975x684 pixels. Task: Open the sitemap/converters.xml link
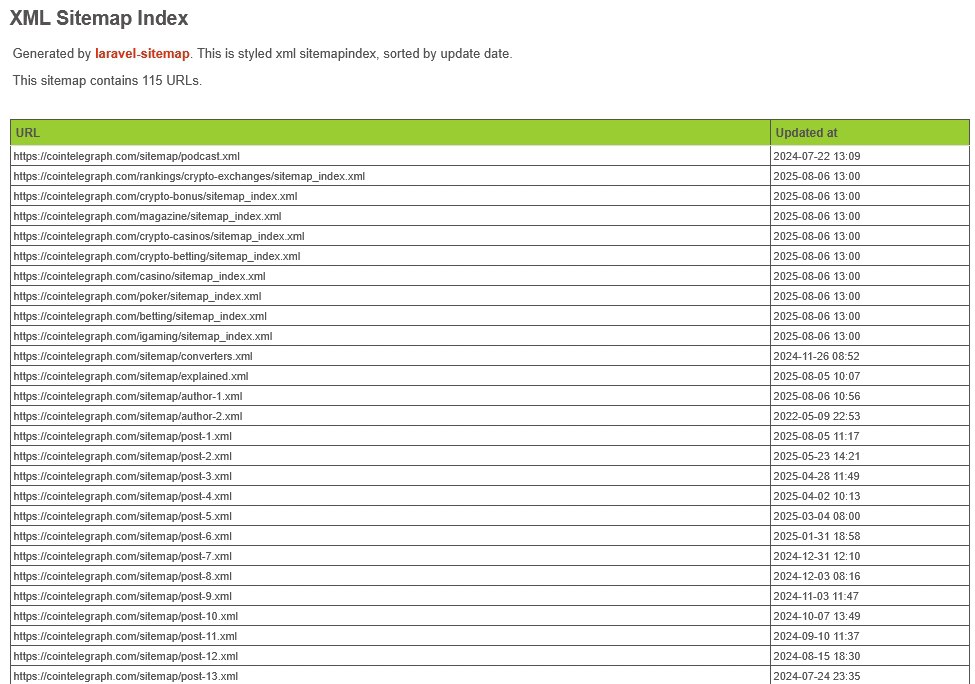pos(133,356)
